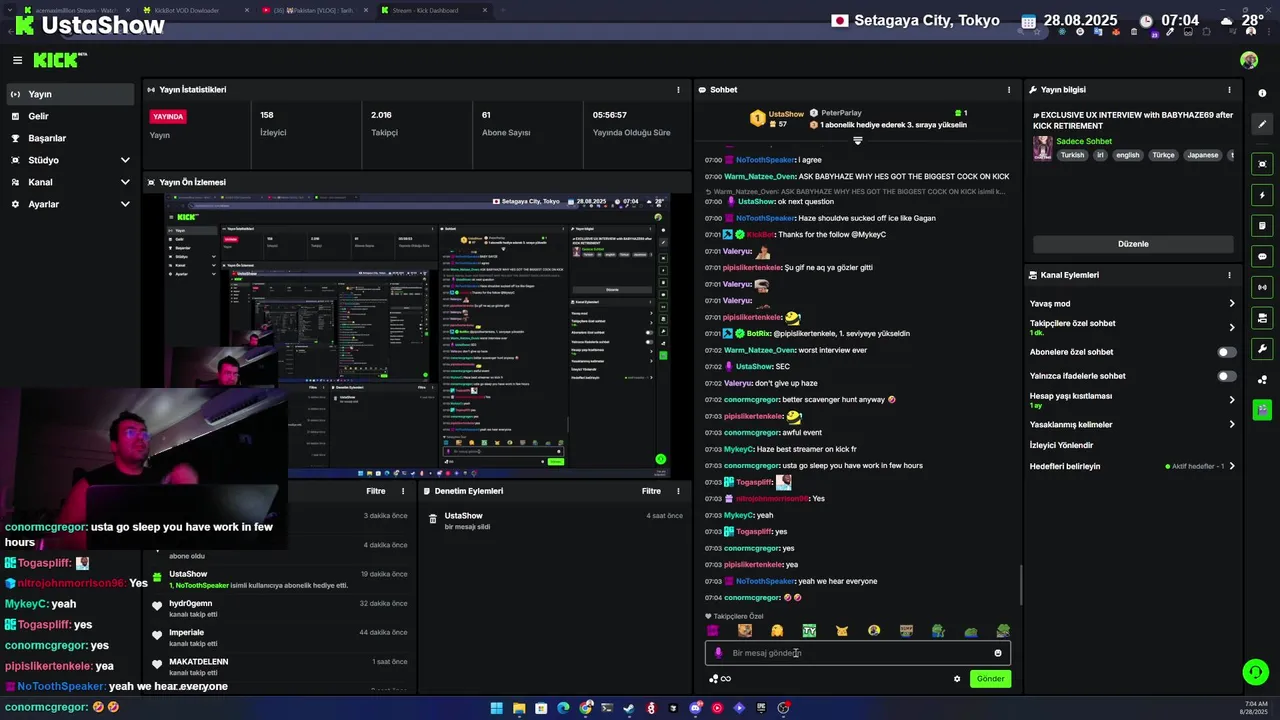
Task: Click the Sadece Sohbet category link
Action: coord(1084,141)
